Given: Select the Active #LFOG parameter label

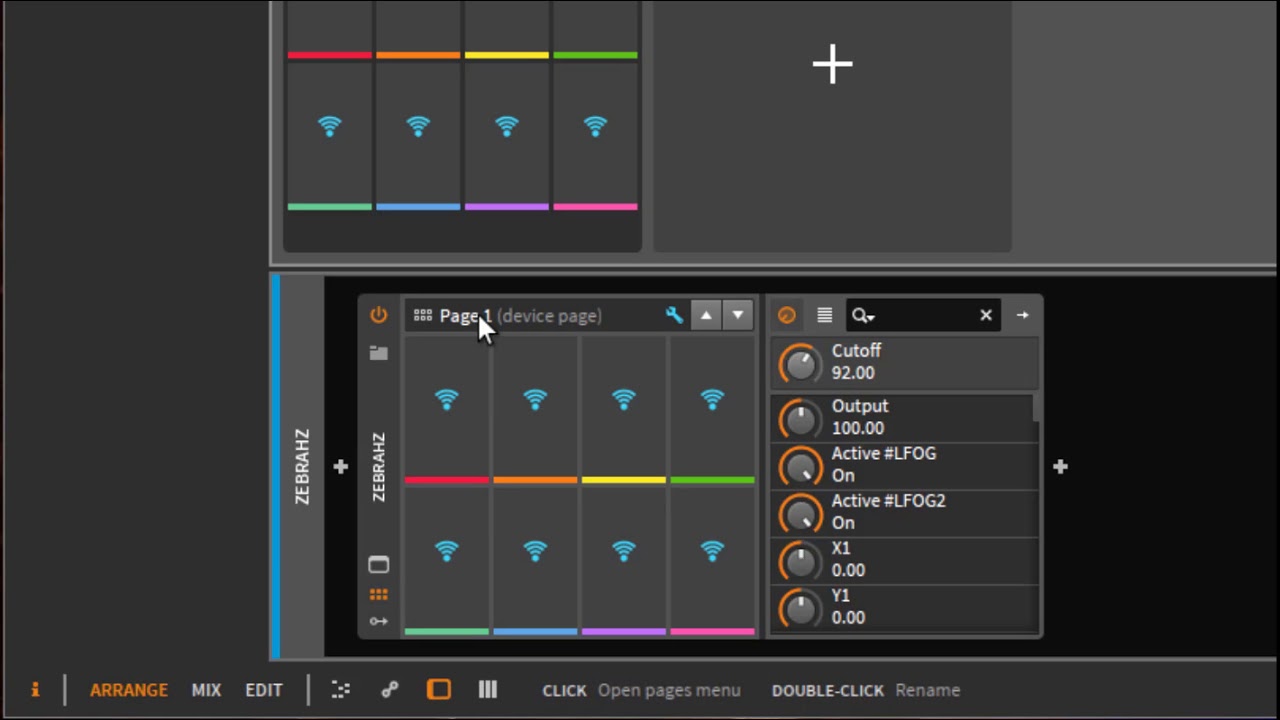Looking at the screenshot, I should click(x=884, y=453).
